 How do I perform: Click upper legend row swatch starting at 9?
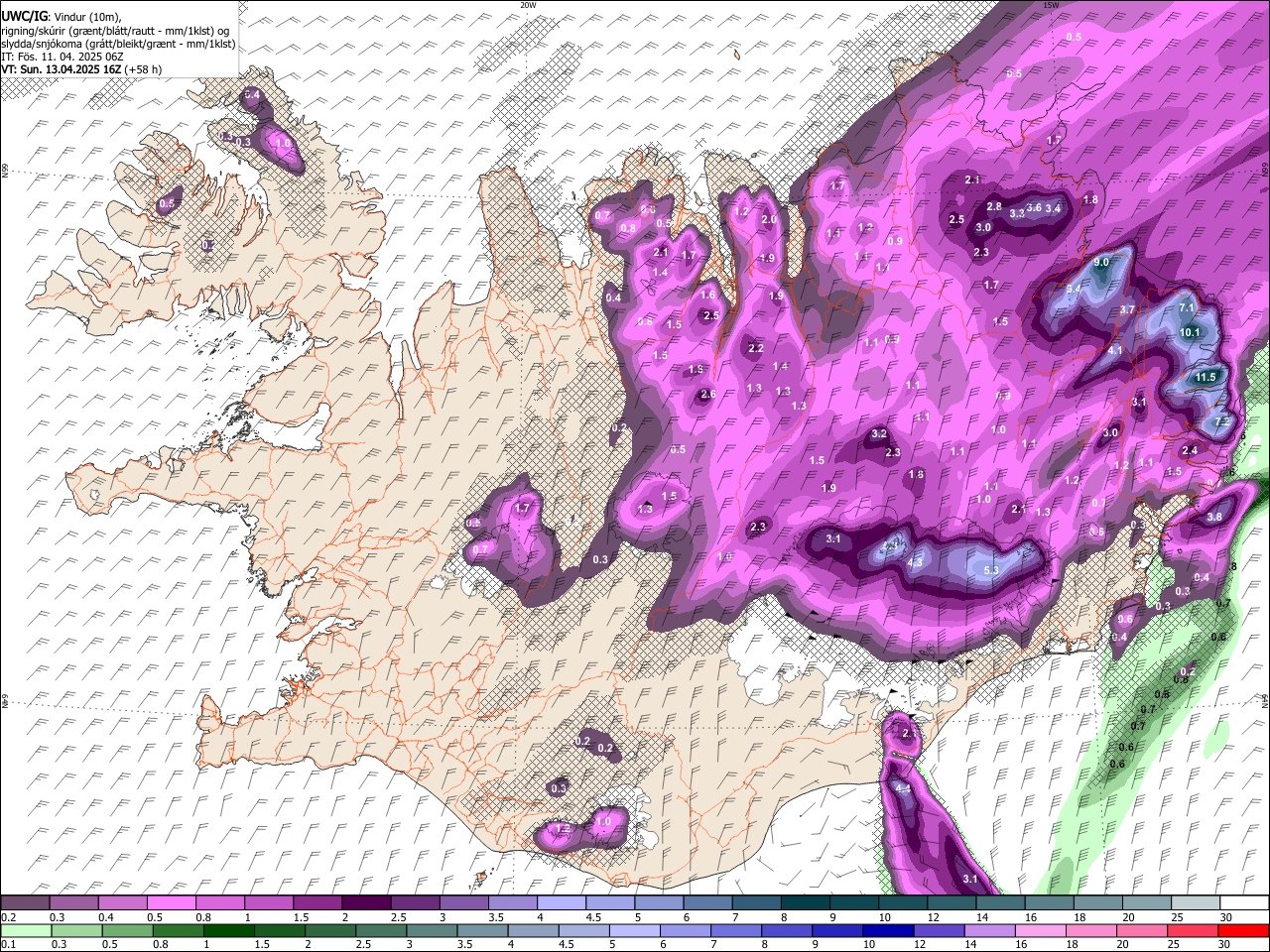click(853, 903)
